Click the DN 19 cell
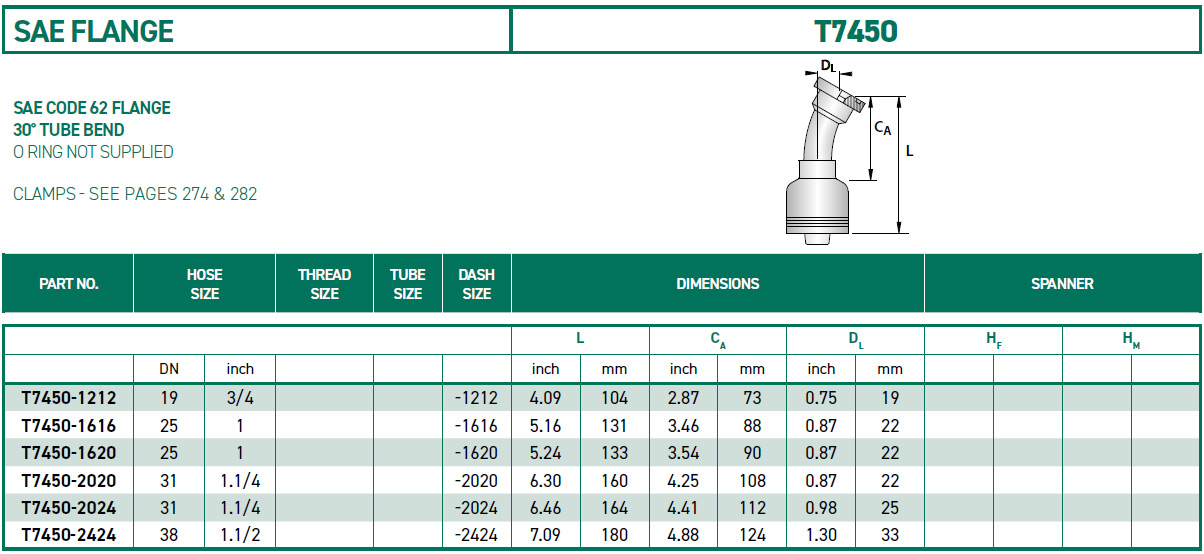Screen dimensions: 1204x554 (169, 397)
